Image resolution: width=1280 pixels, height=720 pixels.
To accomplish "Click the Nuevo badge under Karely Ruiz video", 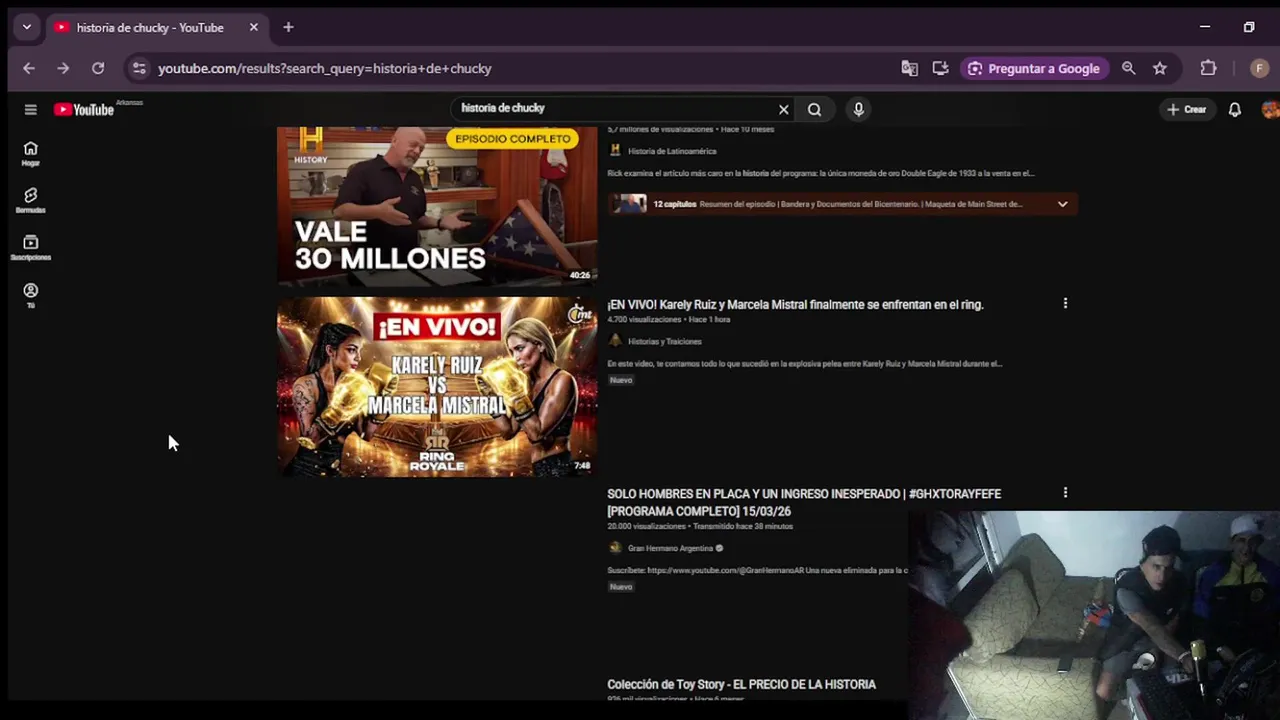I will [621, 380].
